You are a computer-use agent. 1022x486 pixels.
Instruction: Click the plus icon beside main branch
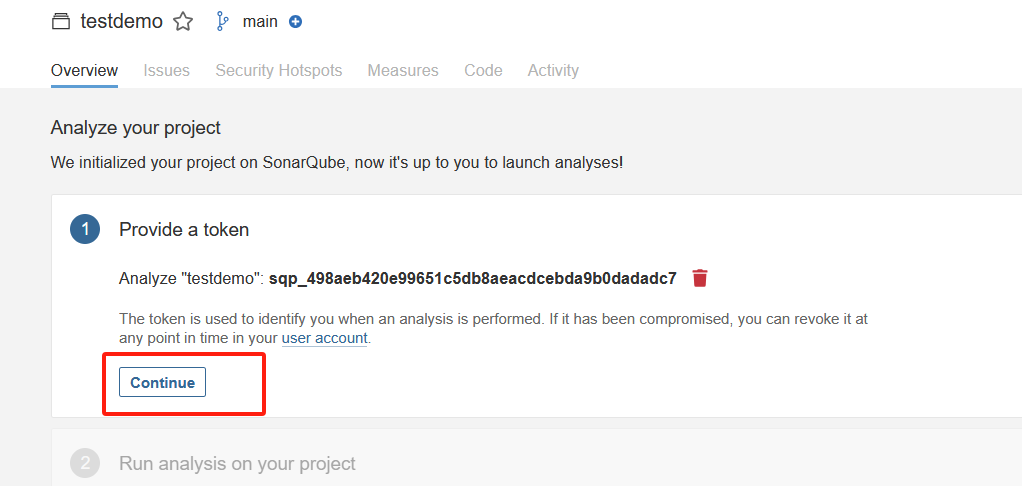point(295,22)
